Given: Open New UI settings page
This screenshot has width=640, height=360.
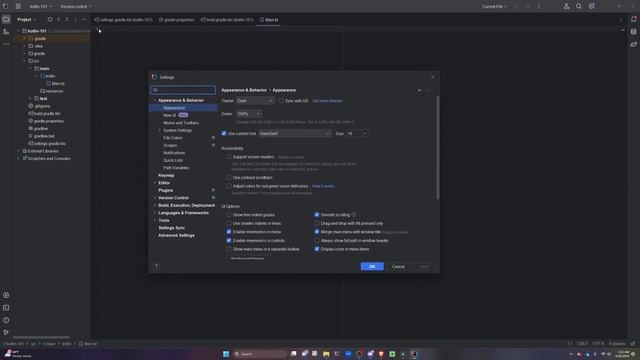Looking at the screenshot, I should 169,116.
